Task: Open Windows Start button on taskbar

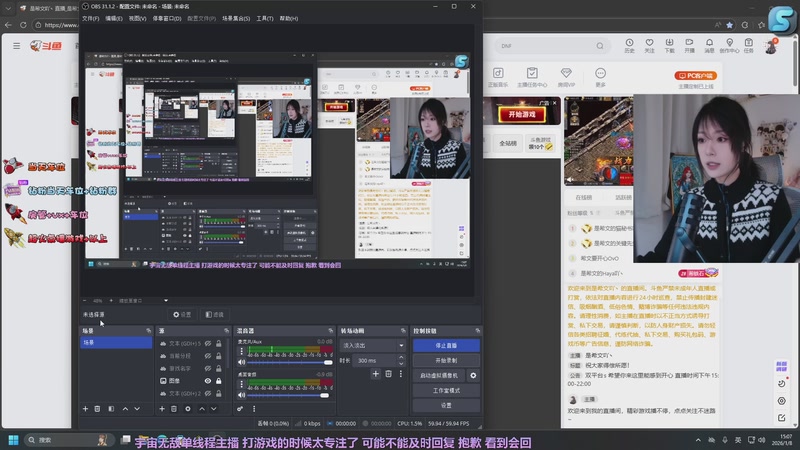Action: click(14, 440)
